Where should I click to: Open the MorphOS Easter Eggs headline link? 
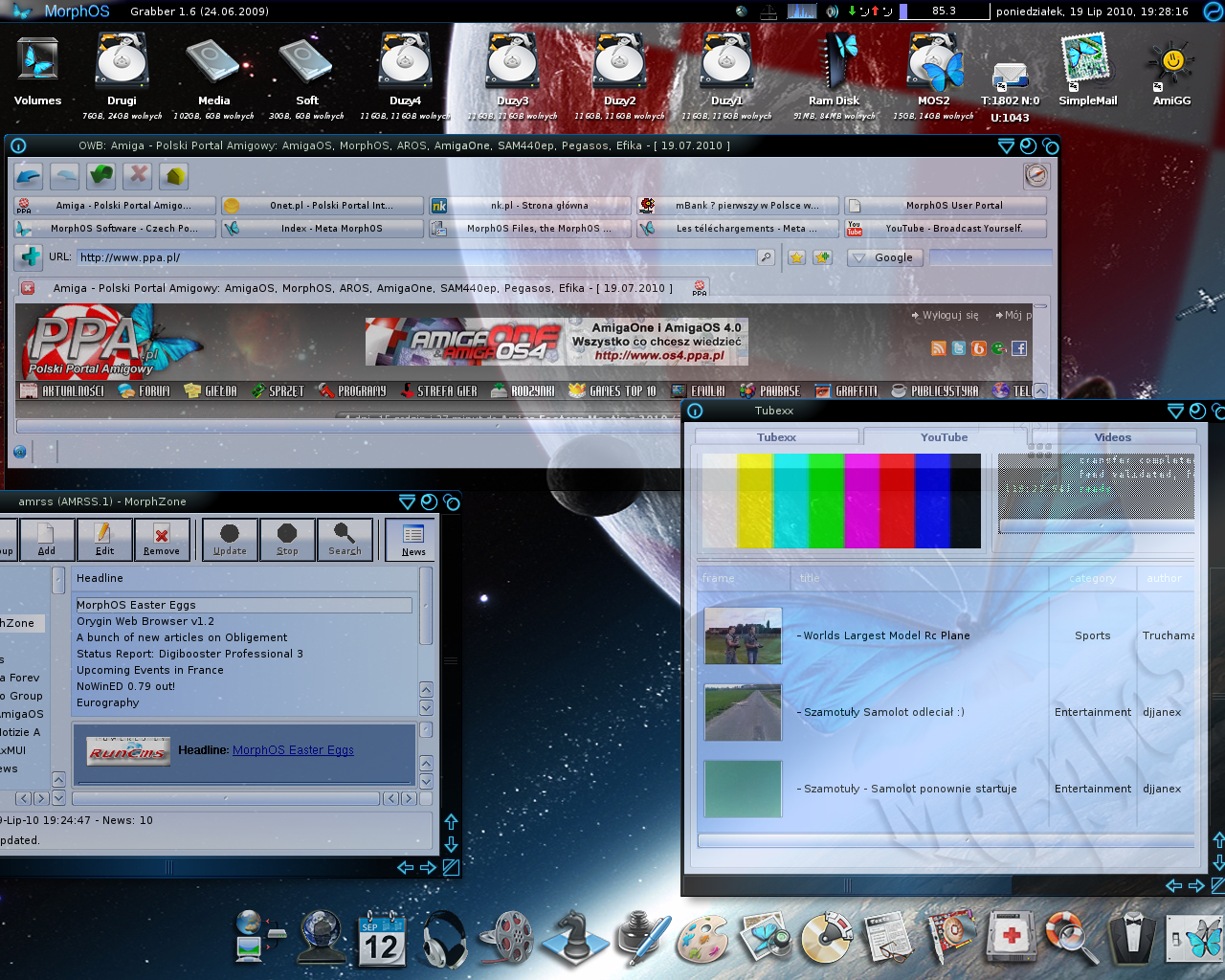click(x=293, y=750)
